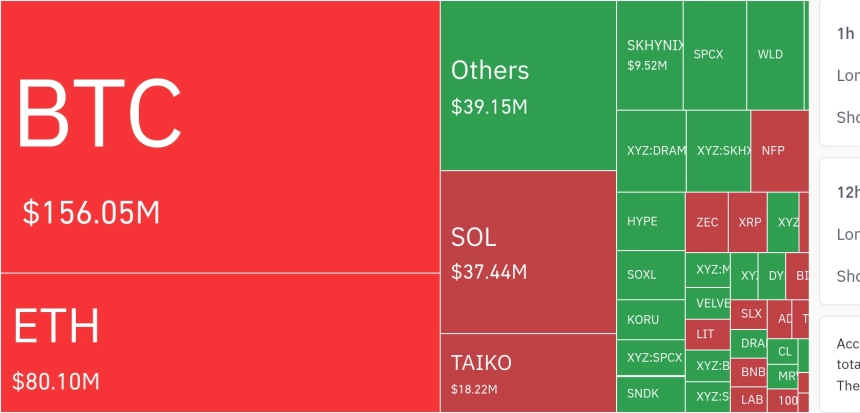Click the XYZ:SPCX tile
Screen dimensions: 860x413
coord(651,358)
